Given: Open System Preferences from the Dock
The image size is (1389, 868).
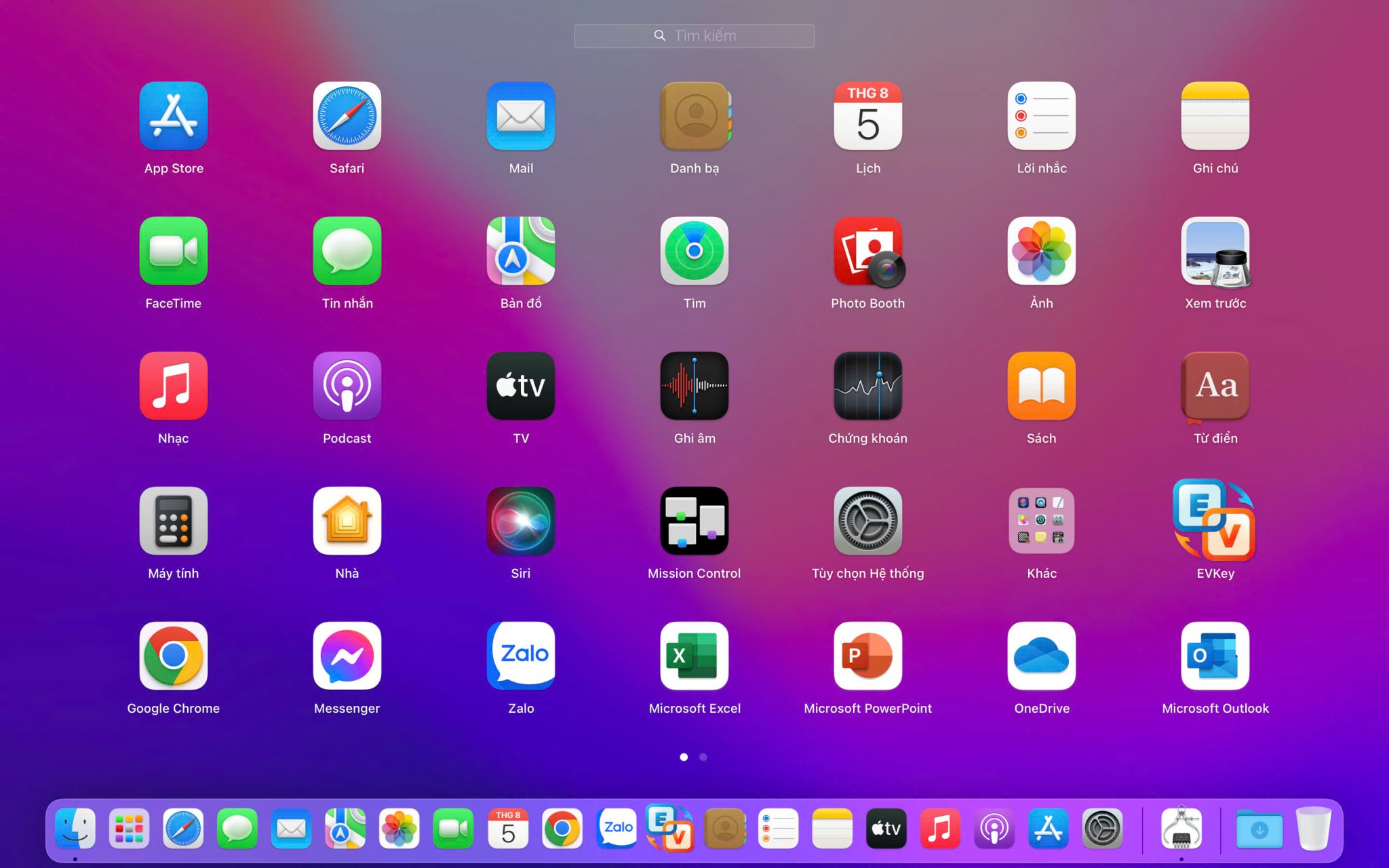Looking at the screenshot, I should (x=1103, y=828).
